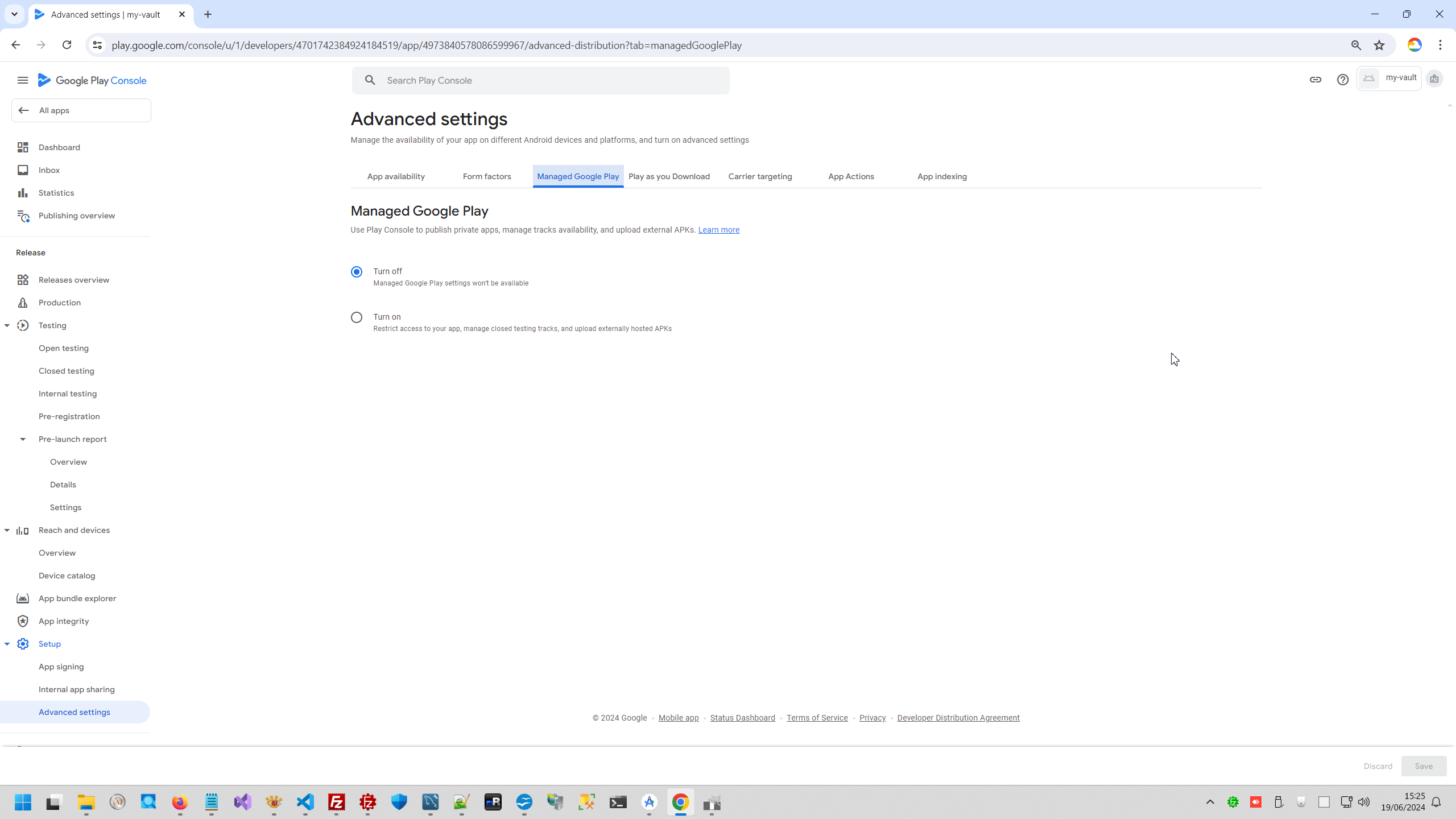Switch to the Form factors tab
The image size is (1456, 819).
pyautogui.click(x=487, y=176)
